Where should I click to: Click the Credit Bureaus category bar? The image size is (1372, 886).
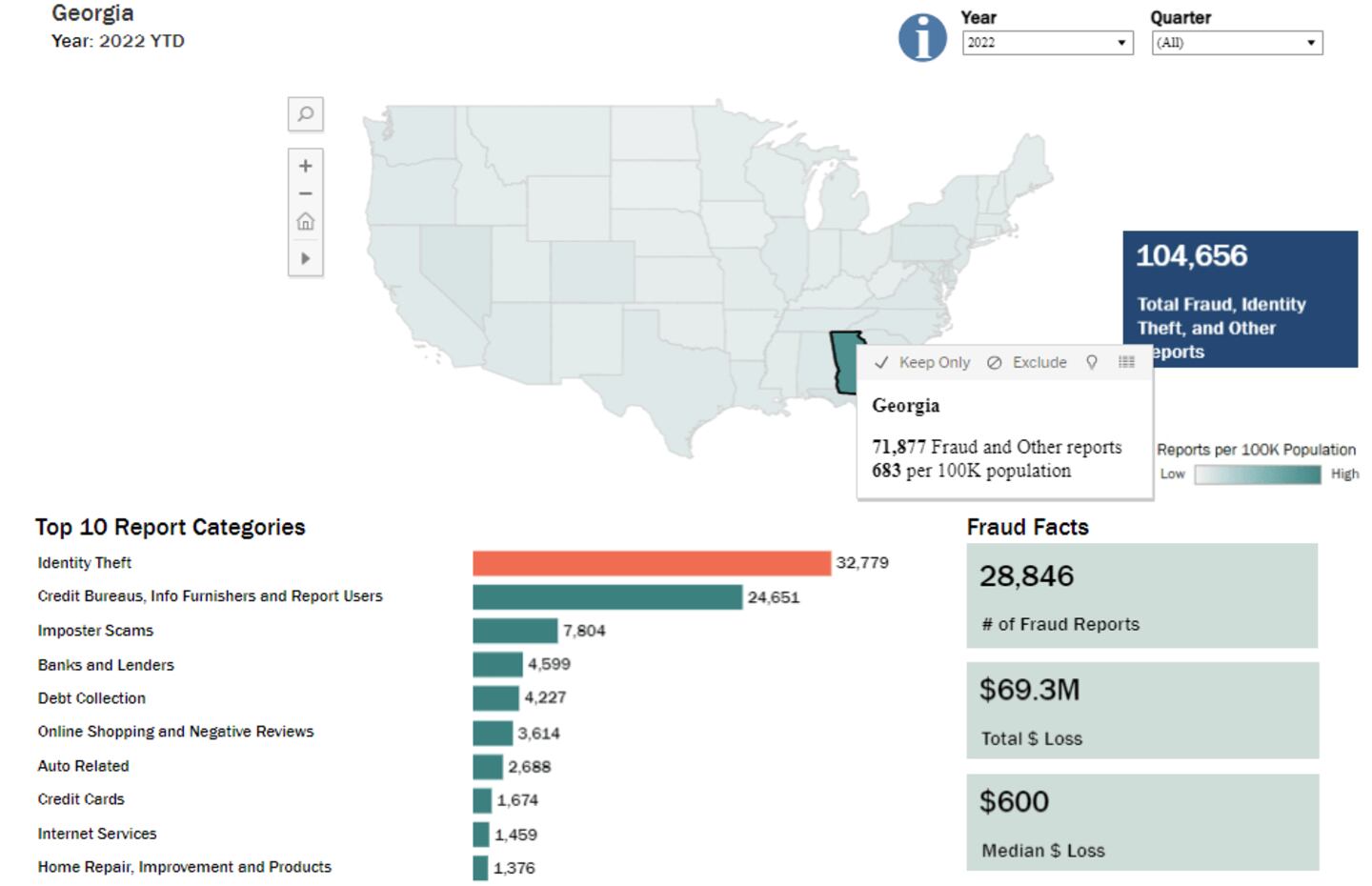pos(607,597)
